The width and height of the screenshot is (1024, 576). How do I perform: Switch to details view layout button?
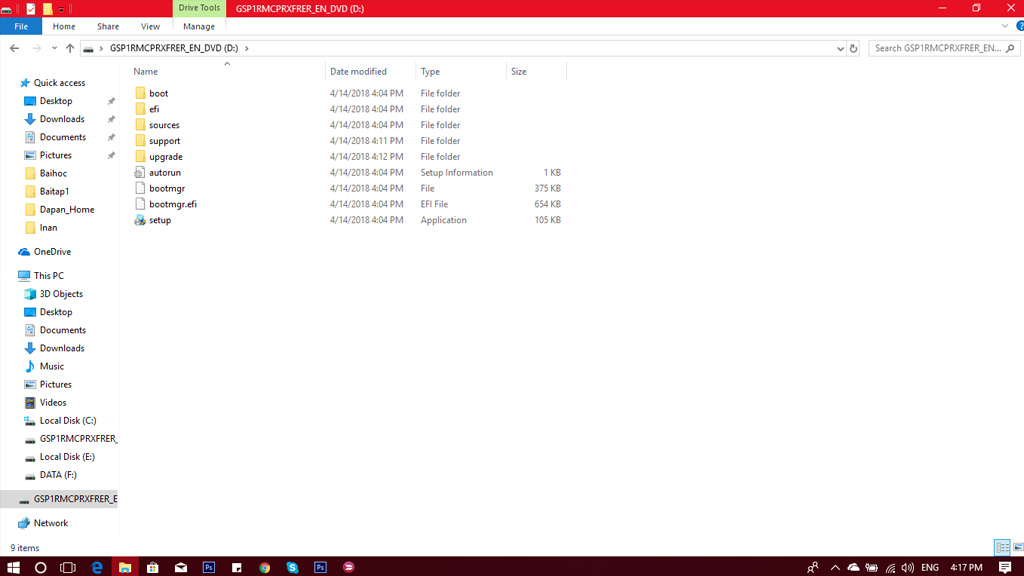1002,547
